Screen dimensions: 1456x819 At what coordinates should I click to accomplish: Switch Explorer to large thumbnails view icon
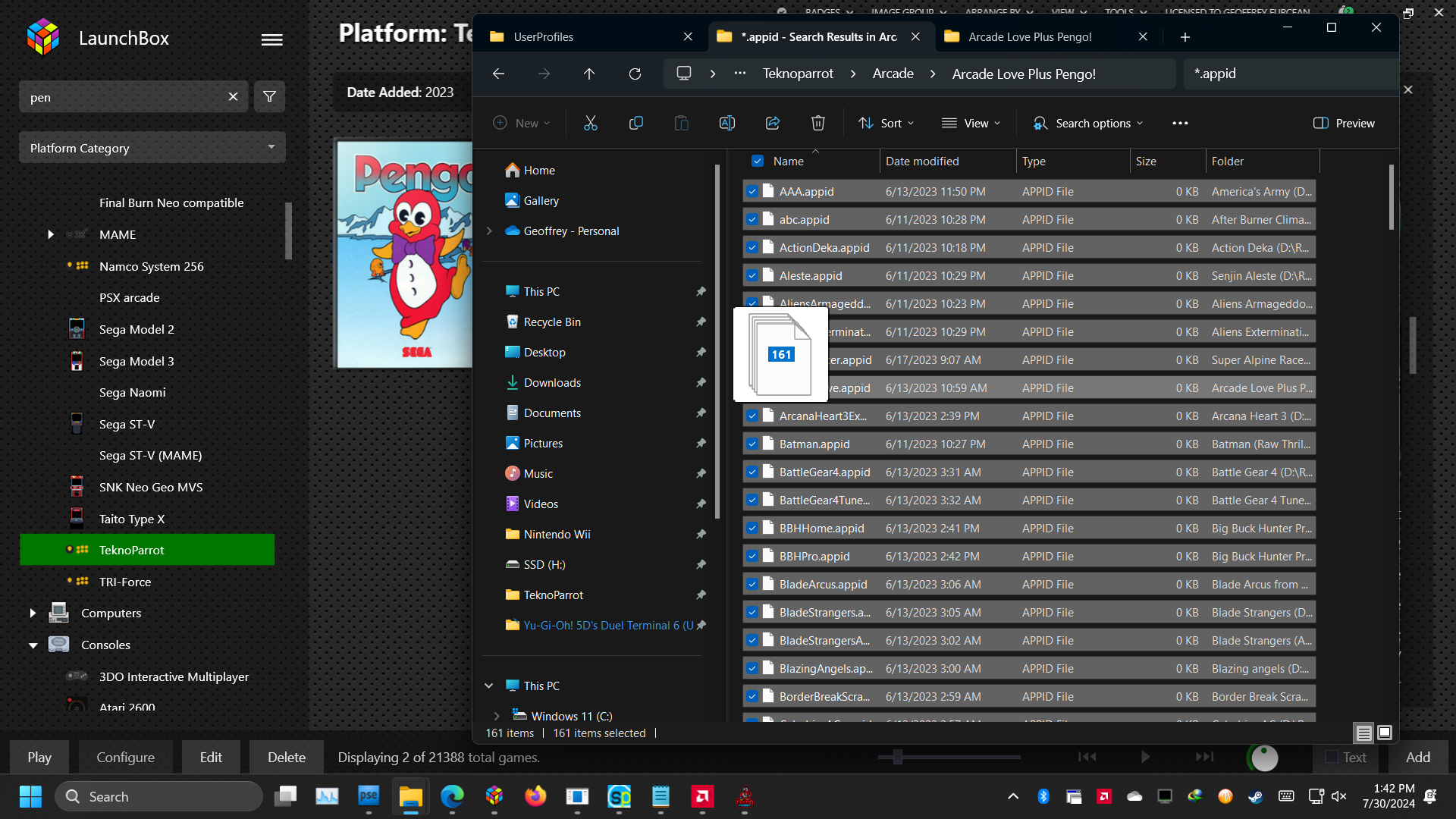pyautogui.click(x=1385, y=733)
